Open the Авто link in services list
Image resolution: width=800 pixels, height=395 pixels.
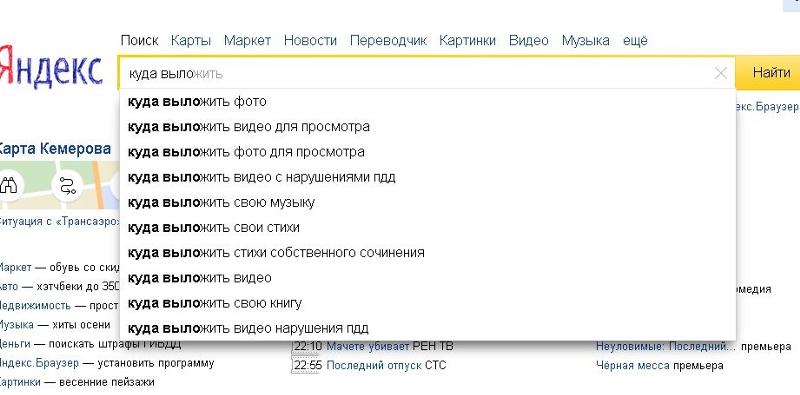(9, 286)
